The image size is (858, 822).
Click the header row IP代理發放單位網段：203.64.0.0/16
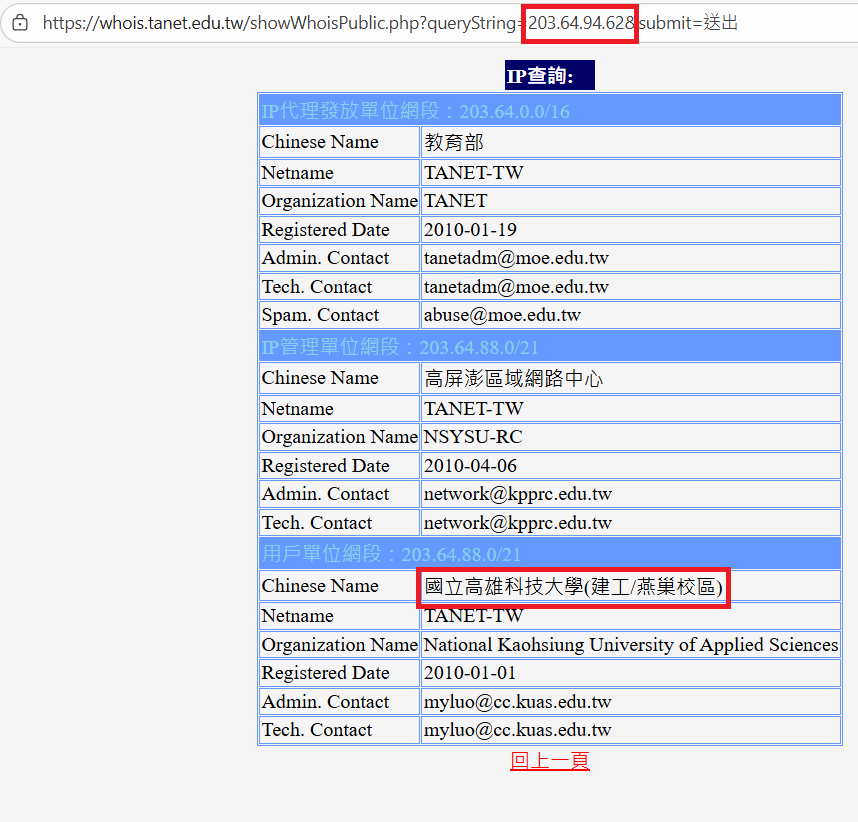[549, 111]
